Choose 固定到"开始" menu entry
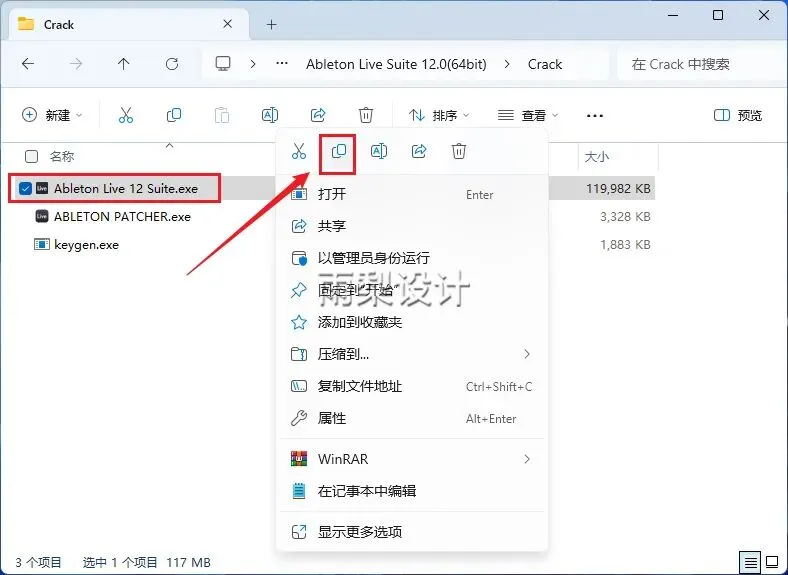 (412, 290)
